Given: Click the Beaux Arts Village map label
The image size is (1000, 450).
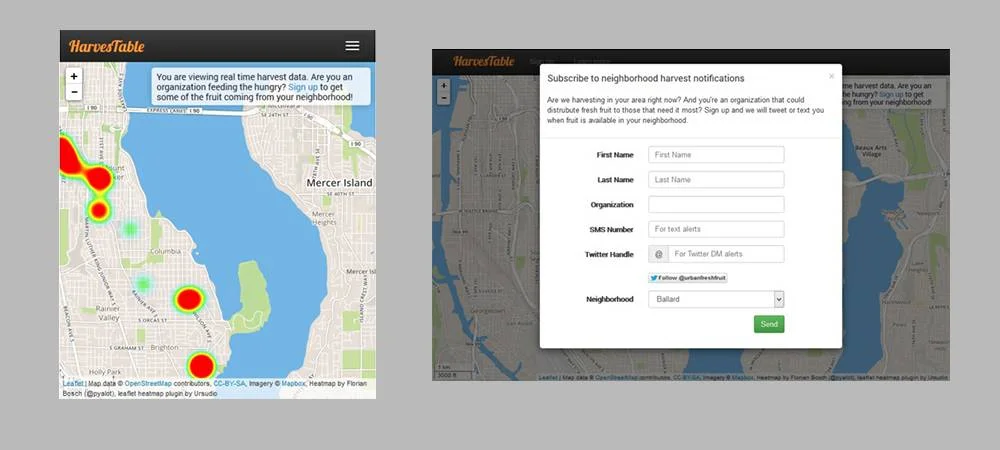Looking at the screenshot, I should pos(871,151).
